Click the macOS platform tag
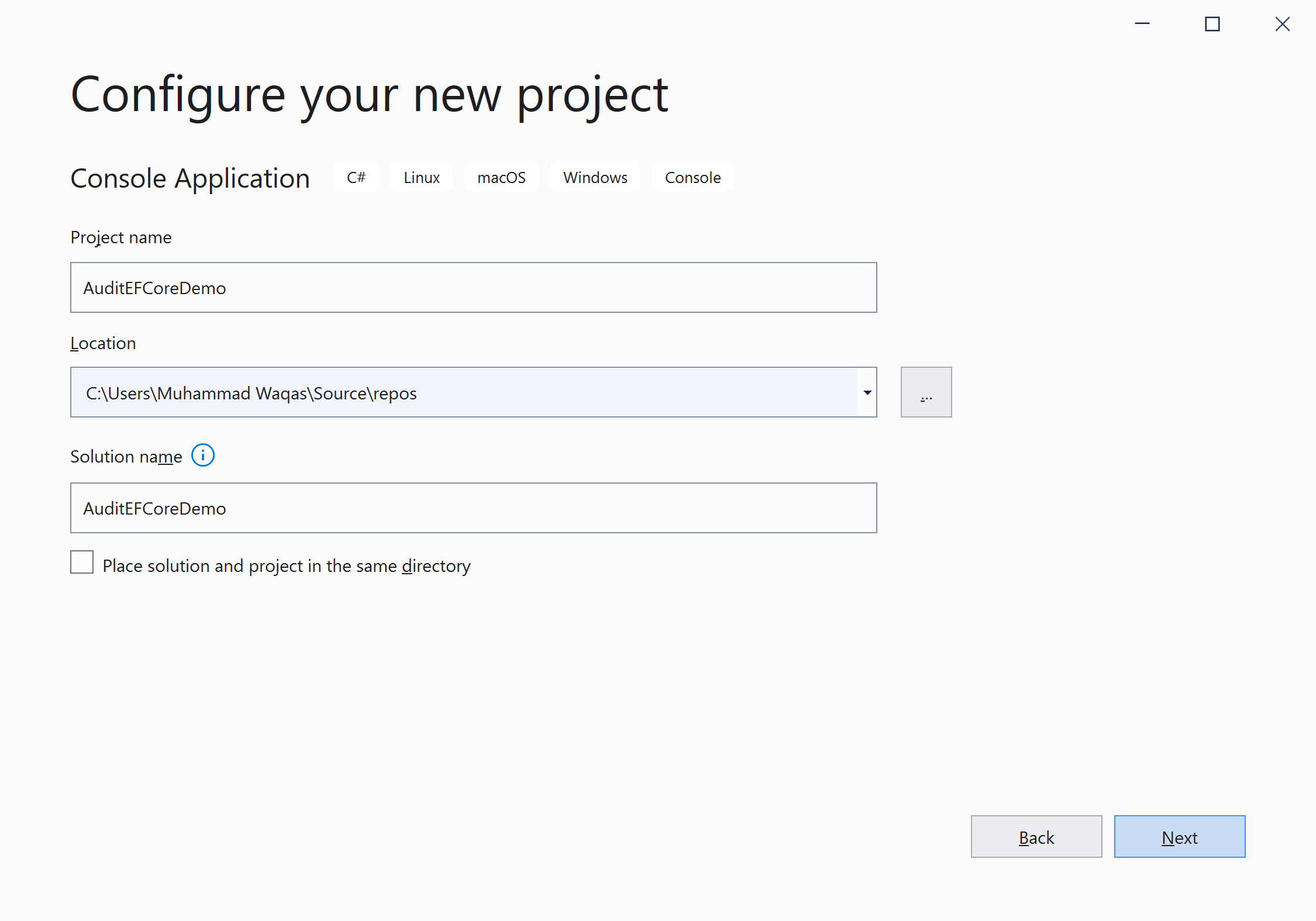 click(501, 177)
